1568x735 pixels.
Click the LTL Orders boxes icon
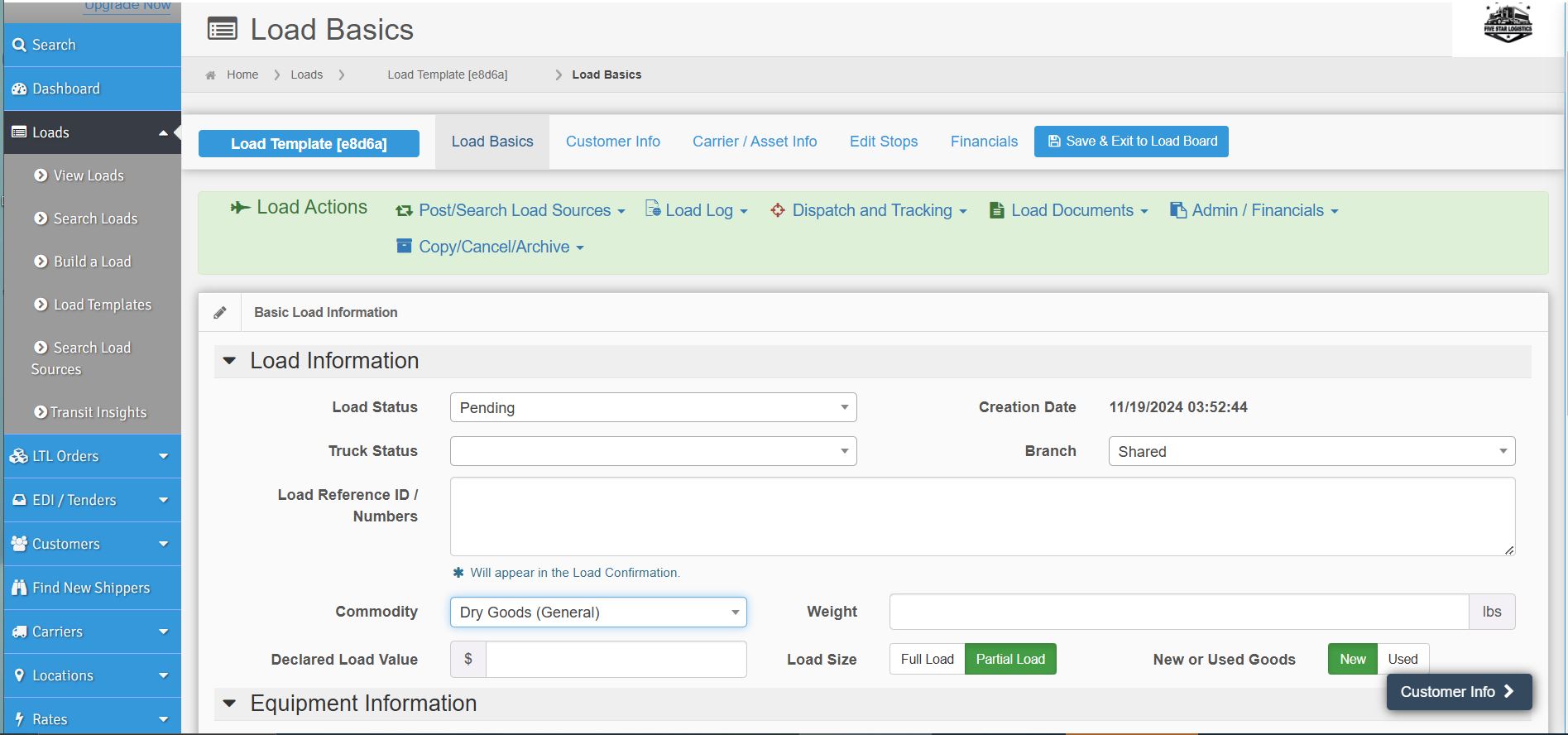19,456
